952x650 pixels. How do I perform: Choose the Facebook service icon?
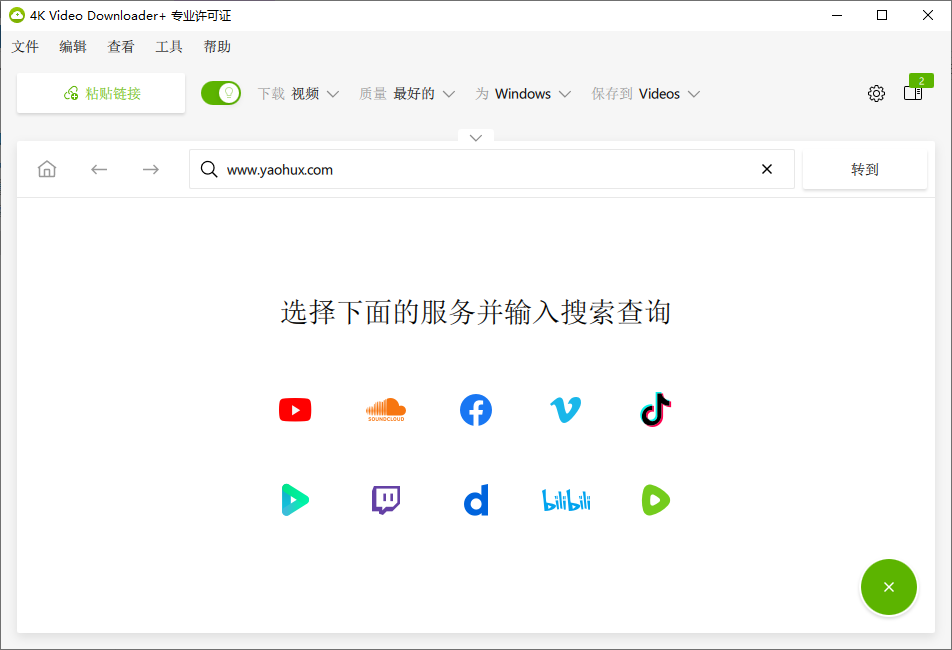(x=476, y=409)
